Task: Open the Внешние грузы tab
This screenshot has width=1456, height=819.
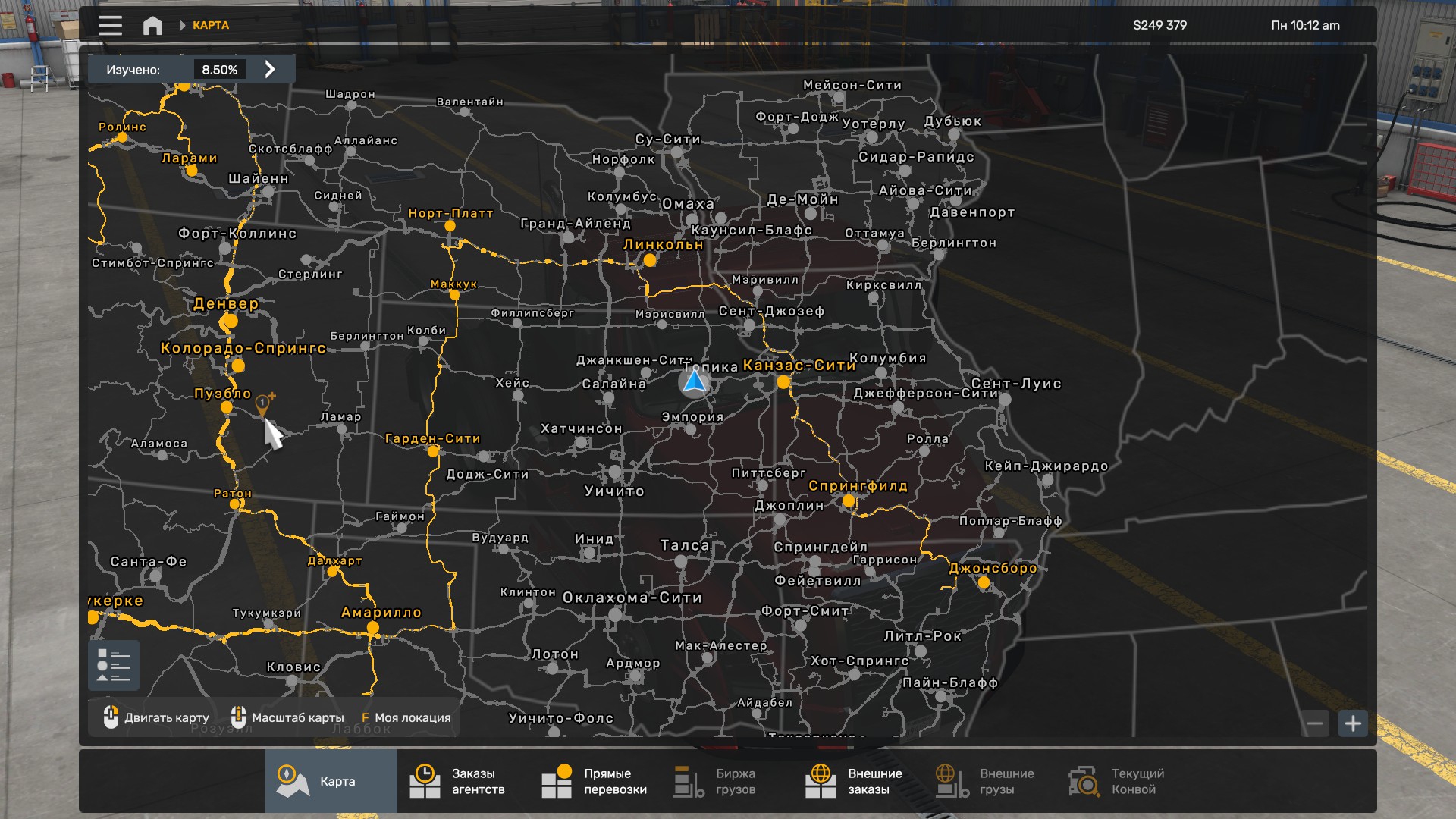Action: tap(985, 781)
